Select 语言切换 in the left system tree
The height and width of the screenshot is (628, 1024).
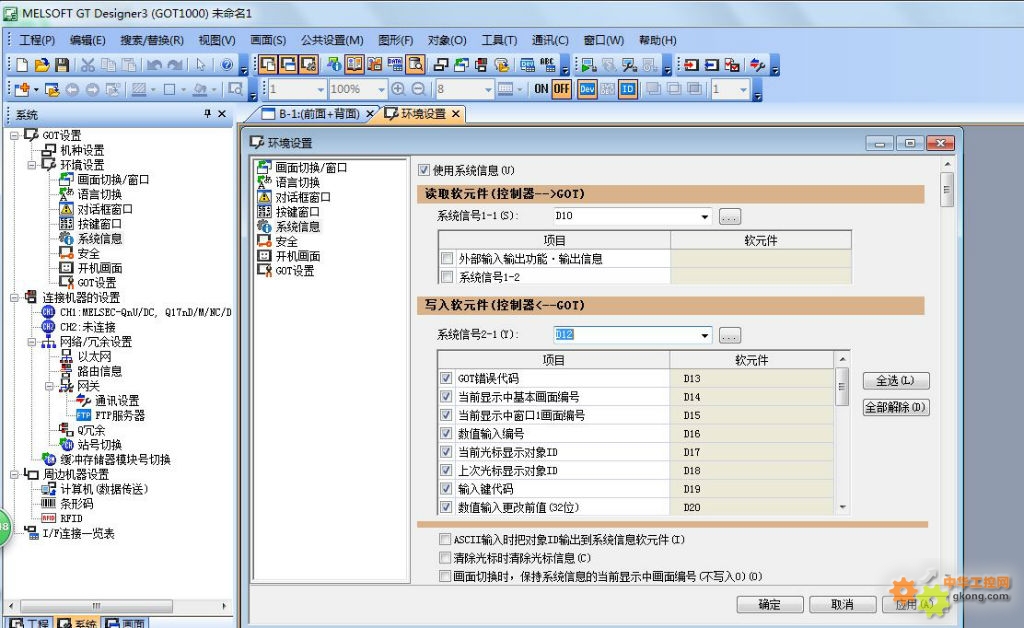pyautogui.click(x=99, y=195)
